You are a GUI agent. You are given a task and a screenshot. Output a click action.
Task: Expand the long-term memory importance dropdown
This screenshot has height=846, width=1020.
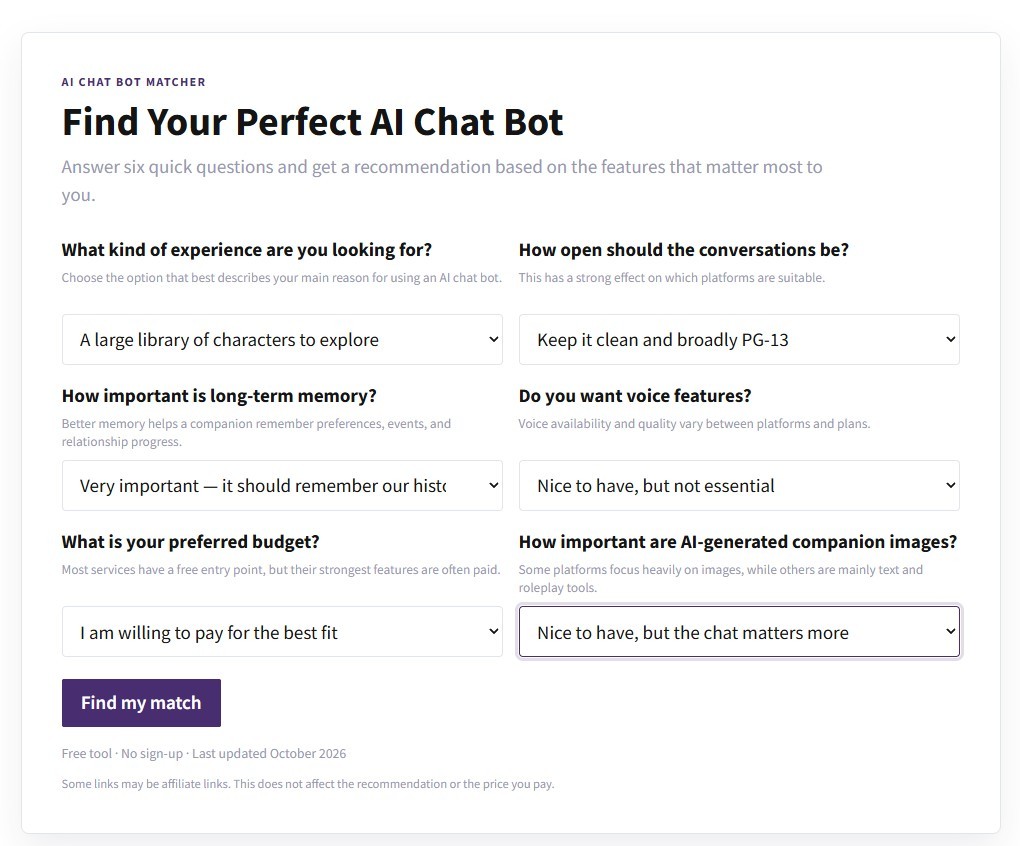[282, 486]
